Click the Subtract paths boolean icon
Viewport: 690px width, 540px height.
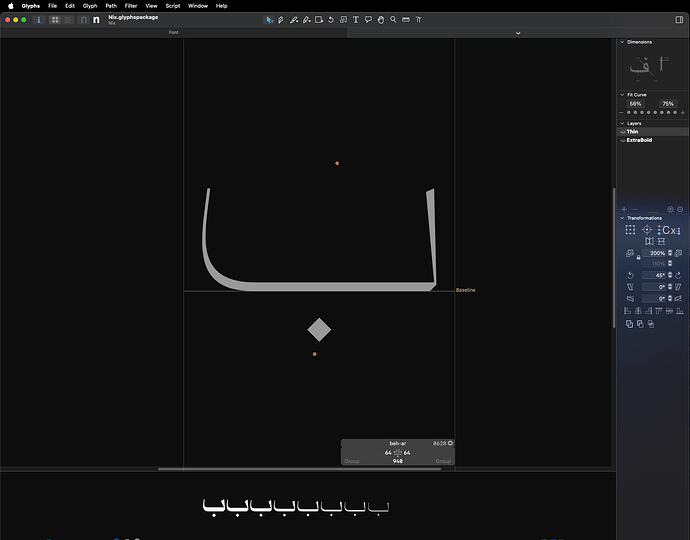640,324
